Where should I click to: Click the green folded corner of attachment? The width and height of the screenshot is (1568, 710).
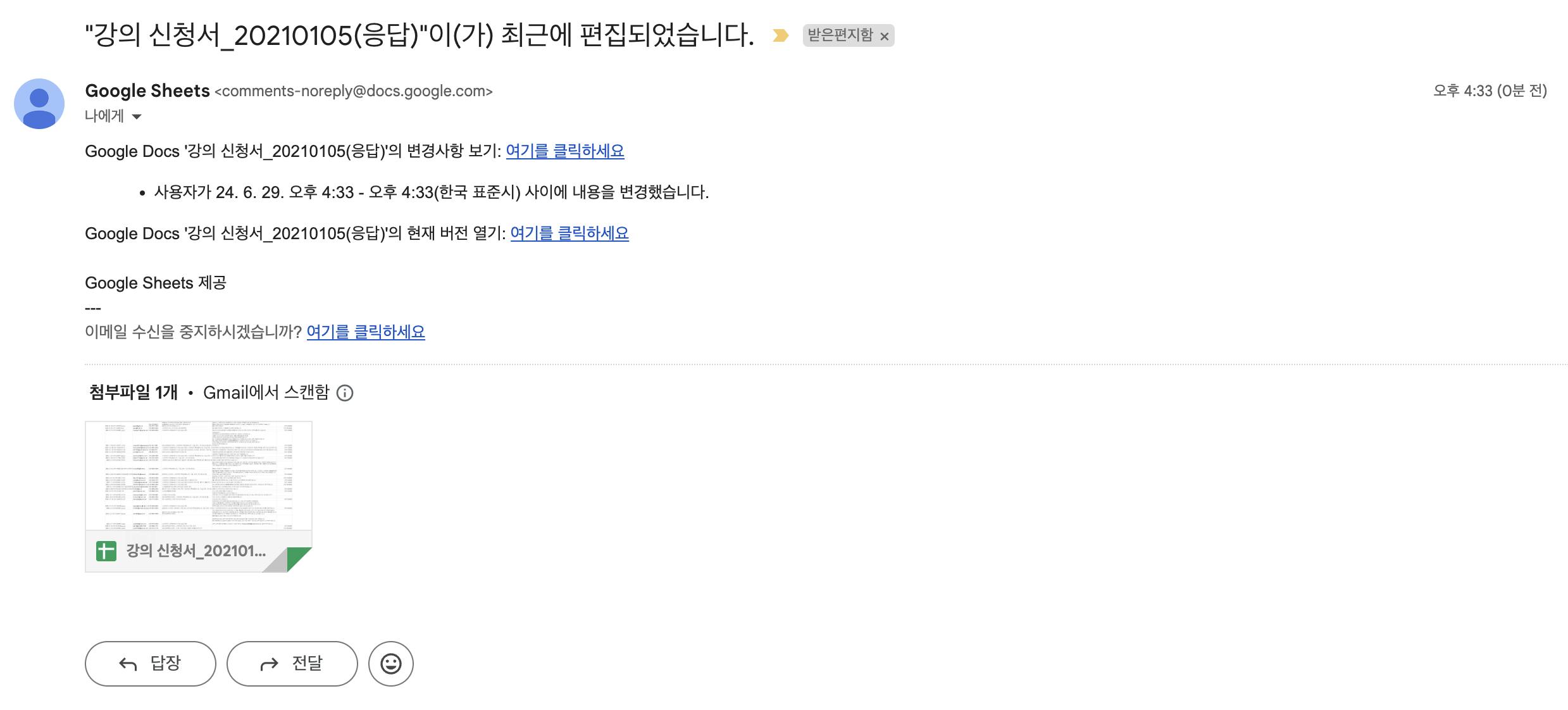[x=298, y=558]
